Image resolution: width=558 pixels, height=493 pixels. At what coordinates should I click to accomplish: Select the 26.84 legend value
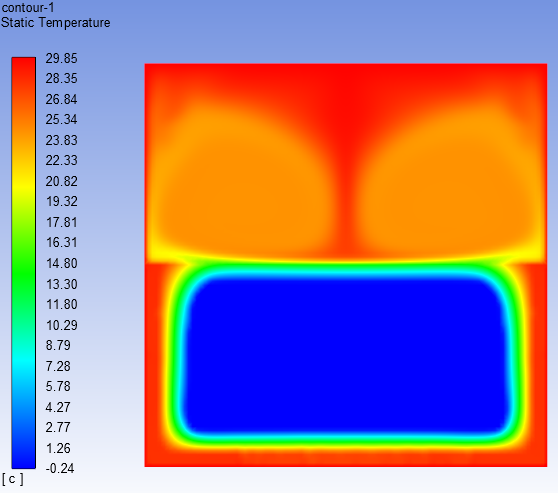(61, 99)
